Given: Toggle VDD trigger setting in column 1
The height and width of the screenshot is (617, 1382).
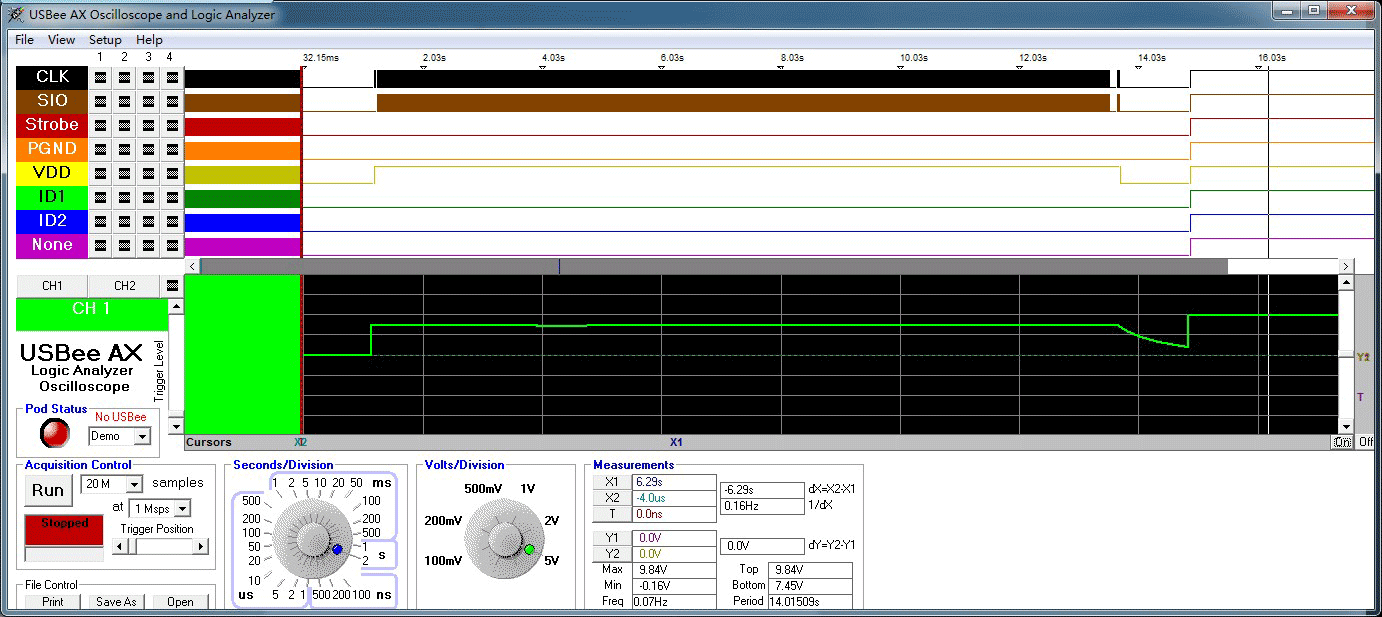Looking at the screenshot, I should [101, 173].
